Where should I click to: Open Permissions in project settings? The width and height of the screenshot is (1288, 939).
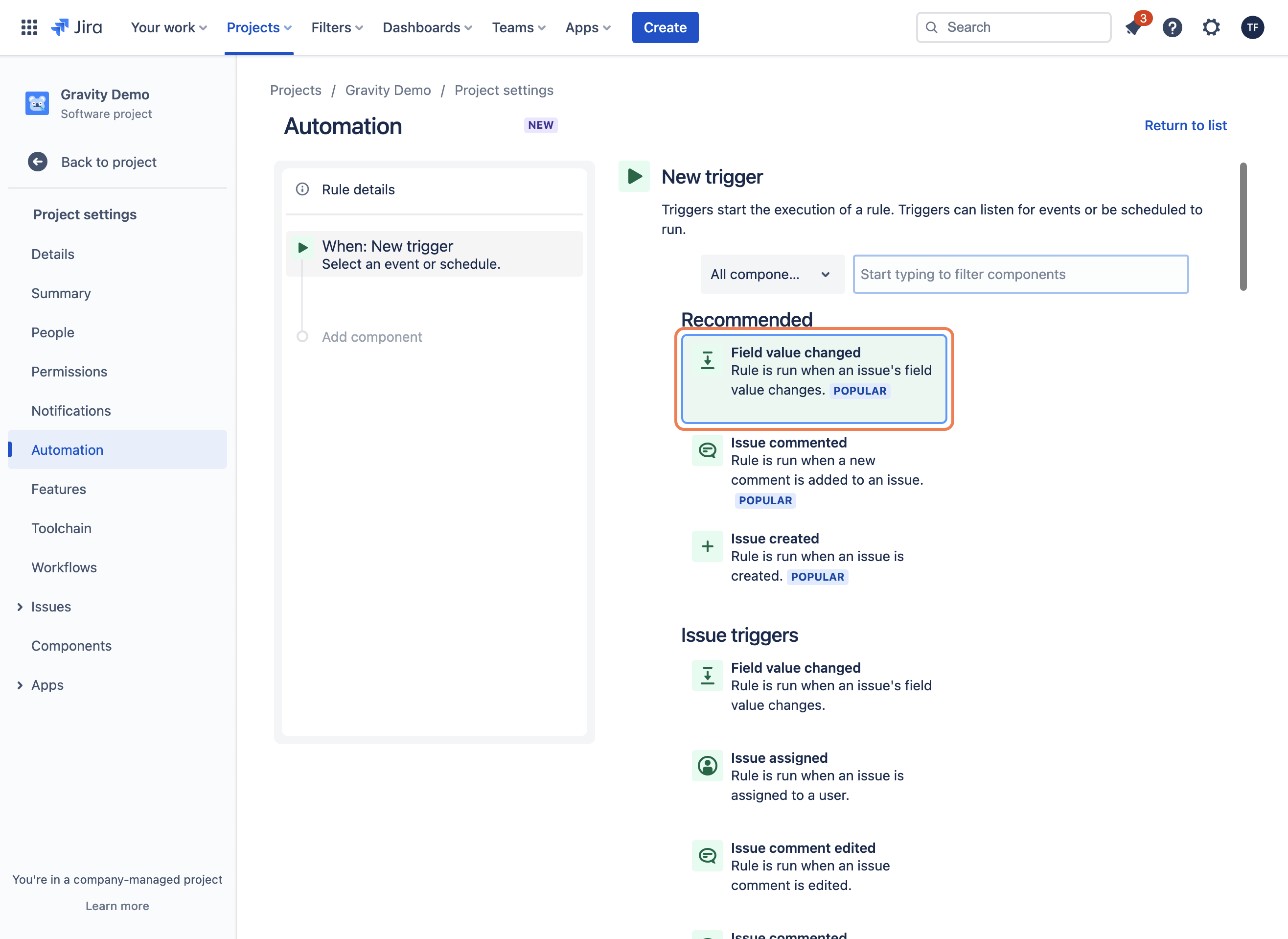tap(69, 372)
